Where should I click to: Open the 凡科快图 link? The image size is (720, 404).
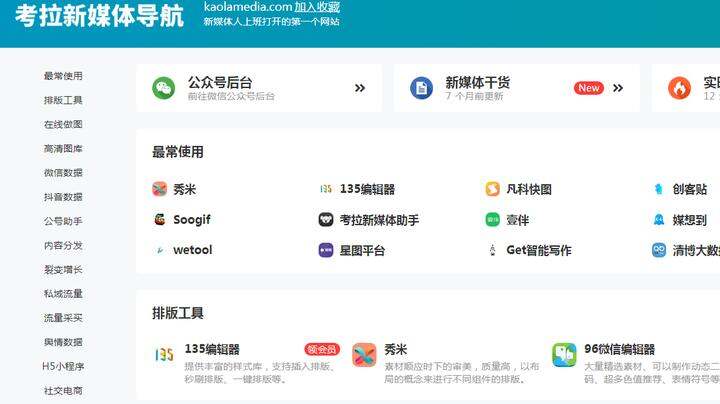529,189
